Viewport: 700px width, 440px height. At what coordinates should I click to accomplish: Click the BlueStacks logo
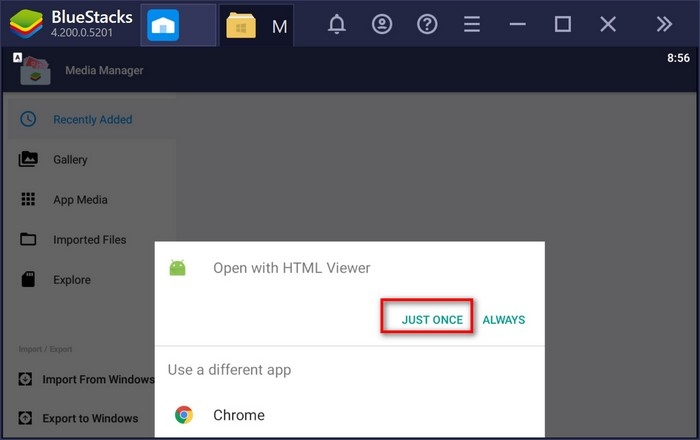click(x=26, y=24)
